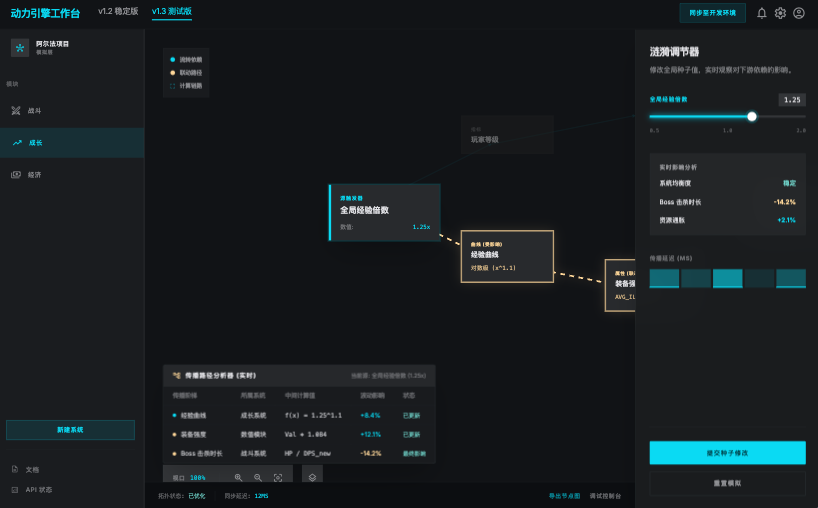Click the 重置模拟 button

pos(727,483)
